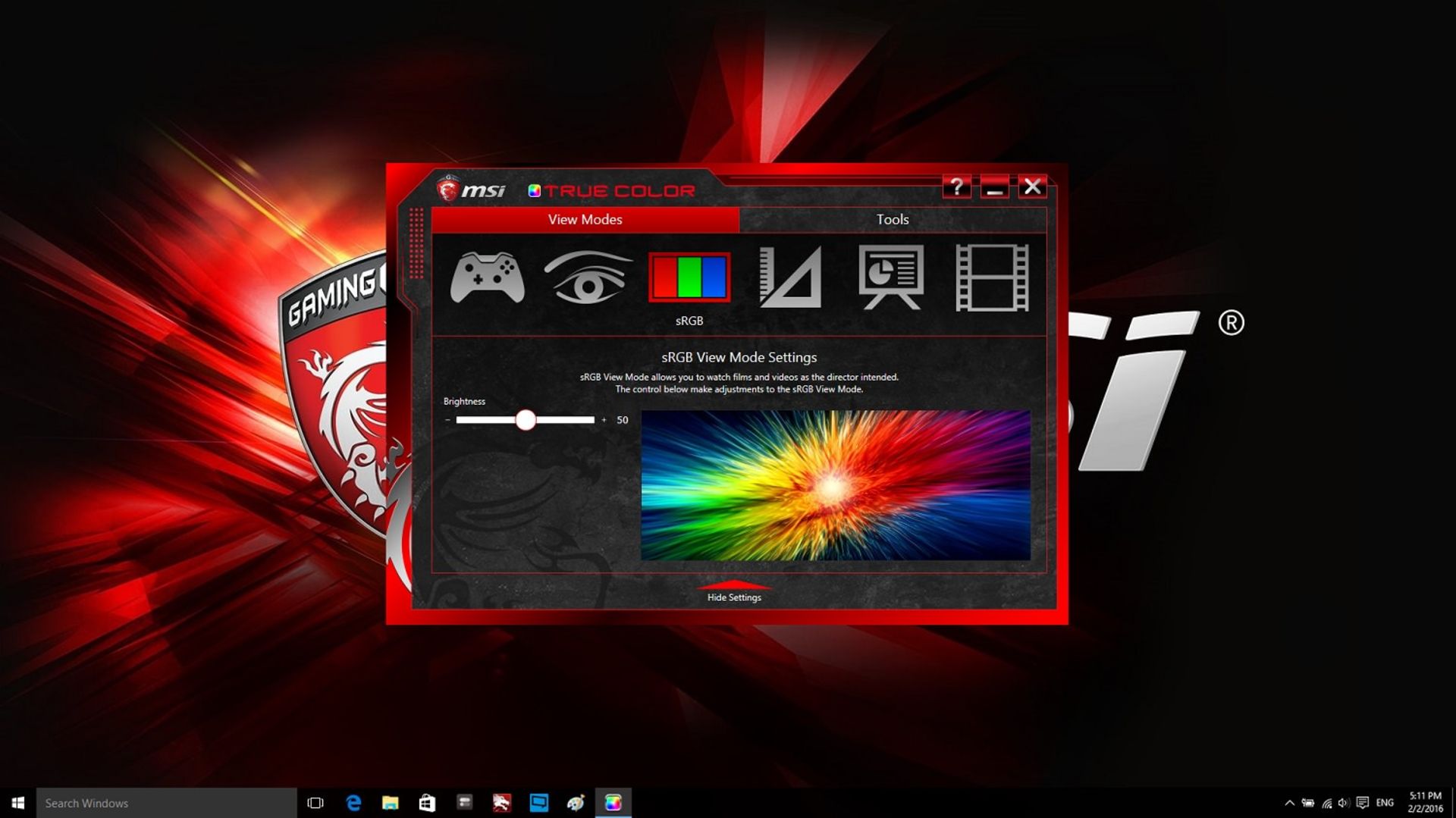Open the gray window app on taskbar
The height and width of the screenshot is (818, 1456).
pos(465,803)
